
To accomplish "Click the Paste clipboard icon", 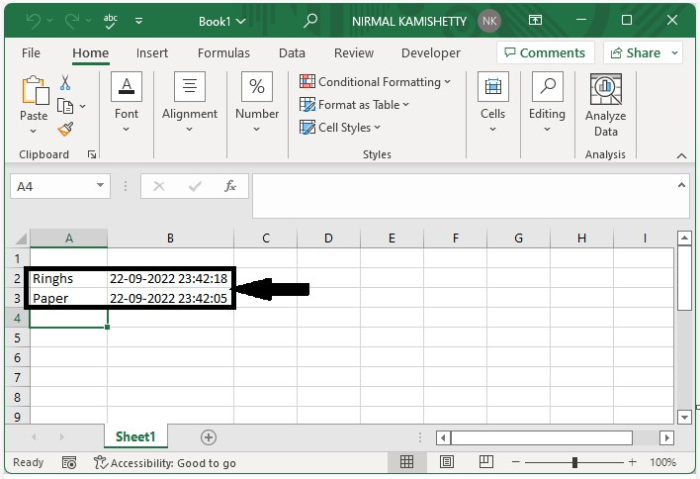I will click(35, 90).
